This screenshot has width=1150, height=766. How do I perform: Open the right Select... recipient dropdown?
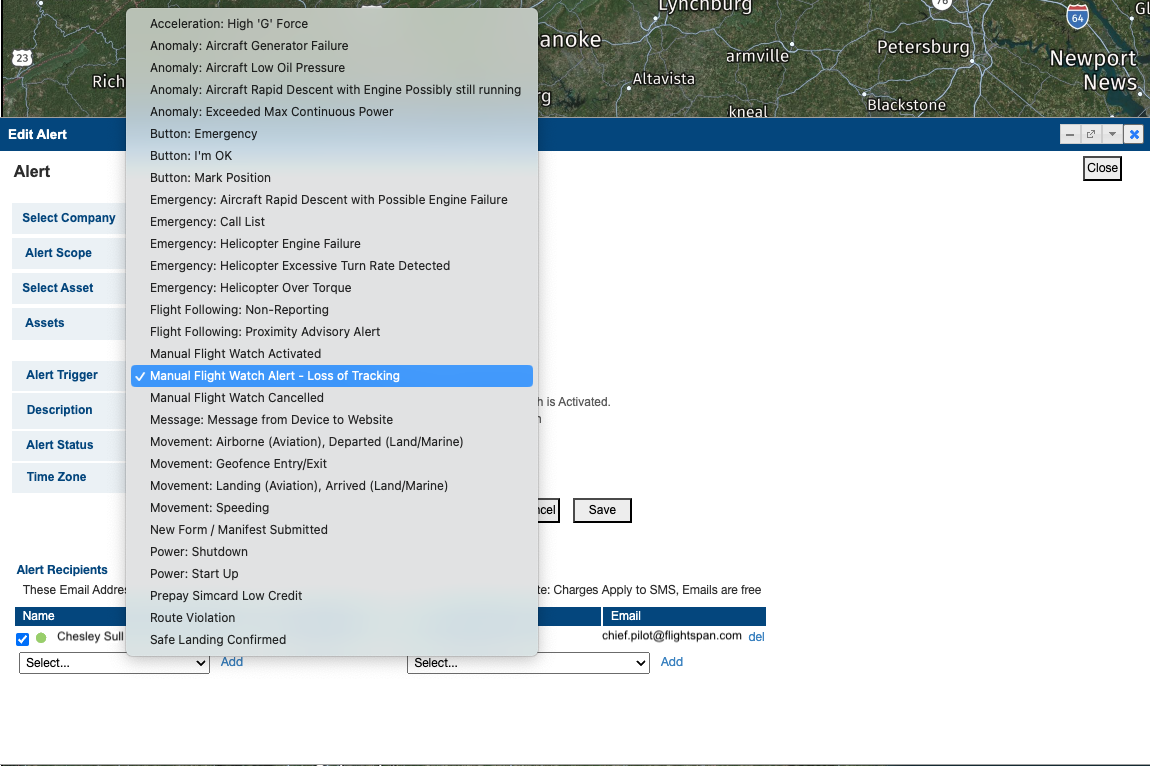(528, 662)
